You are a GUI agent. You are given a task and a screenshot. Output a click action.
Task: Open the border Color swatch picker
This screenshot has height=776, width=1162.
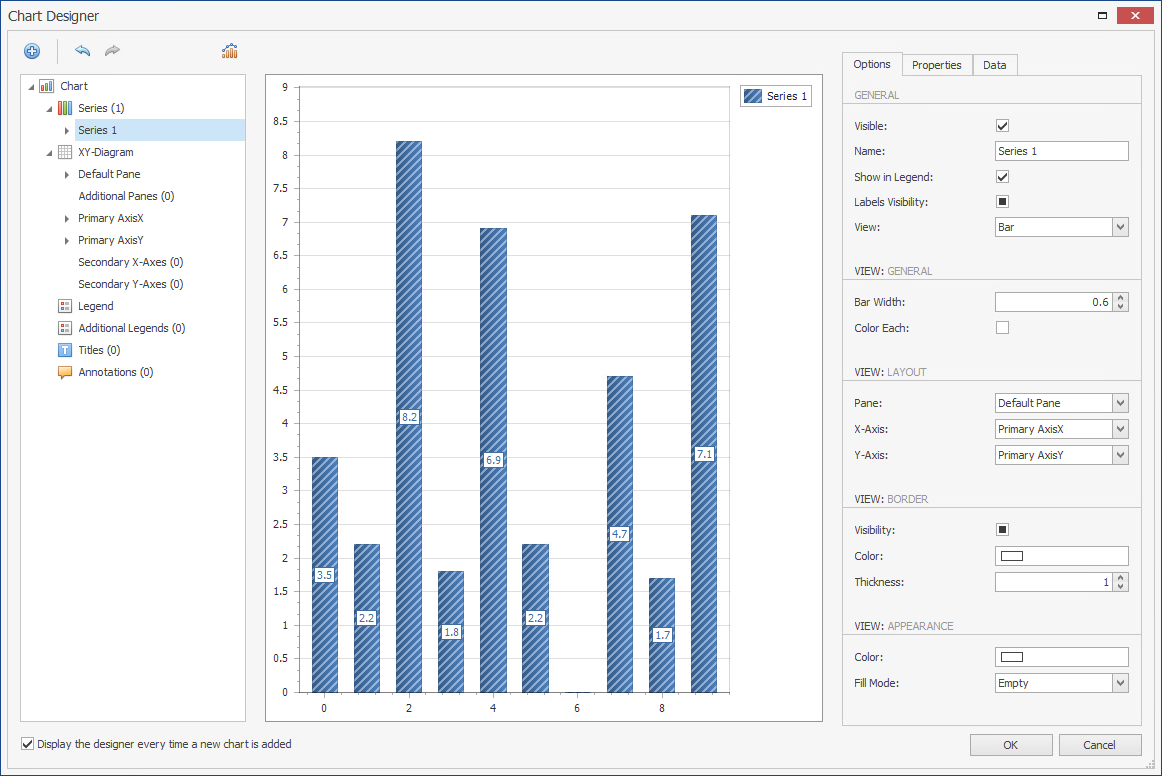[x=1061, y=556]
